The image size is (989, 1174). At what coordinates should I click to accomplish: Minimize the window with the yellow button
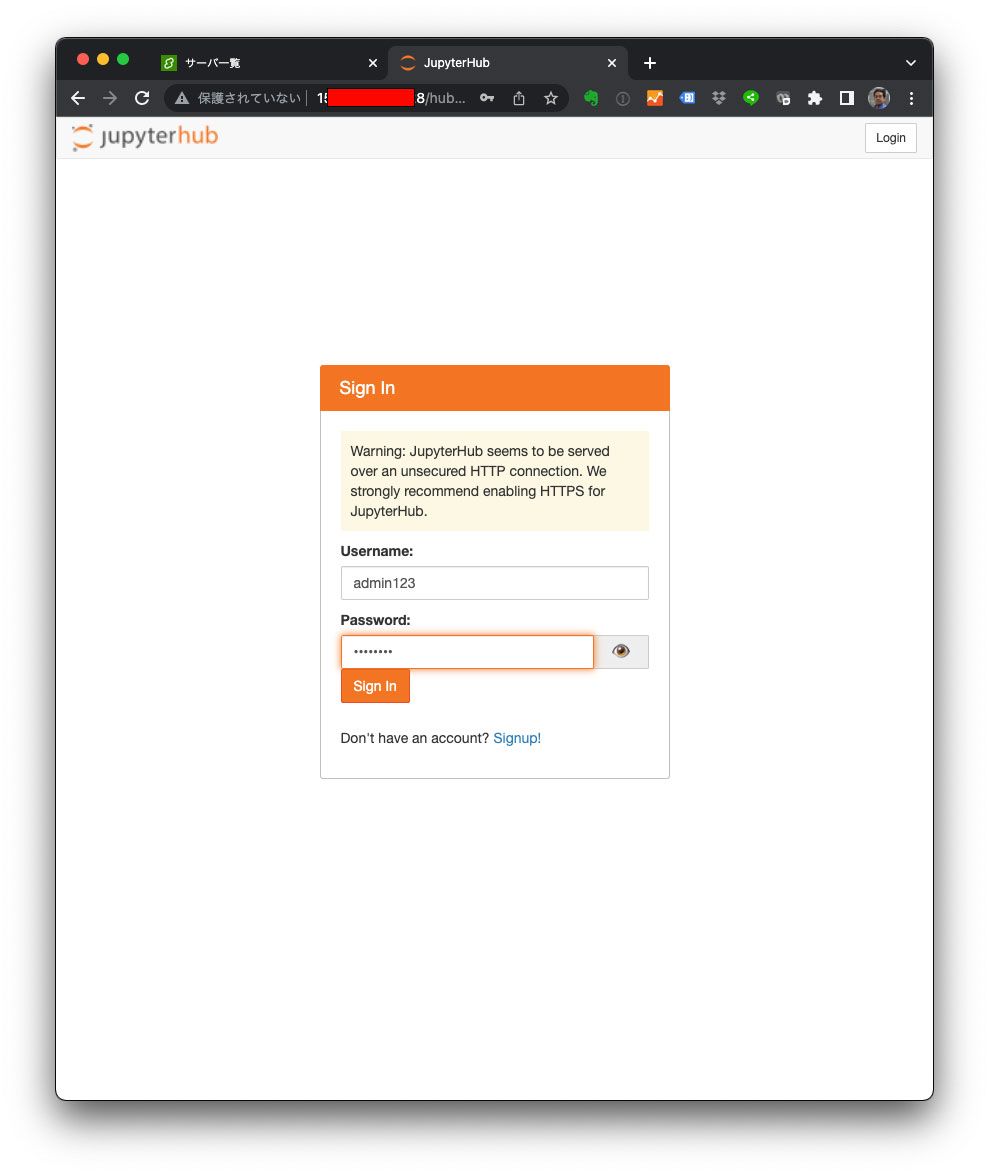click(x=103, y=59)
